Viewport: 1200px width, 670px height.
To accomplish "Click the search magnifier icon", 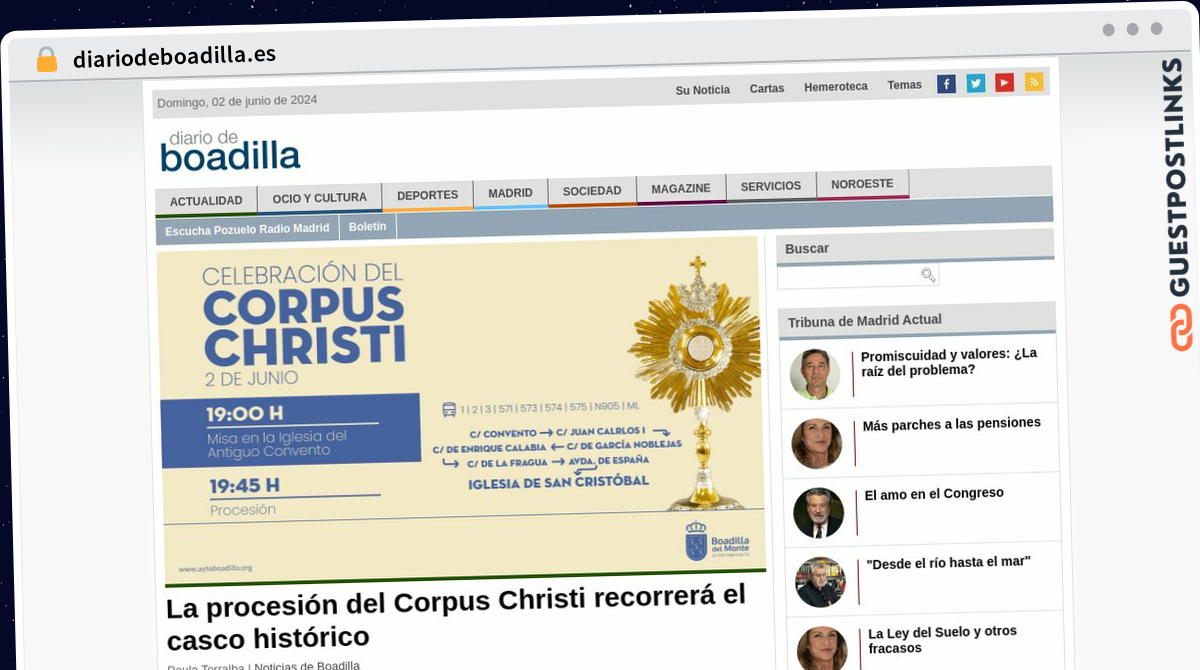I will 928,275.
